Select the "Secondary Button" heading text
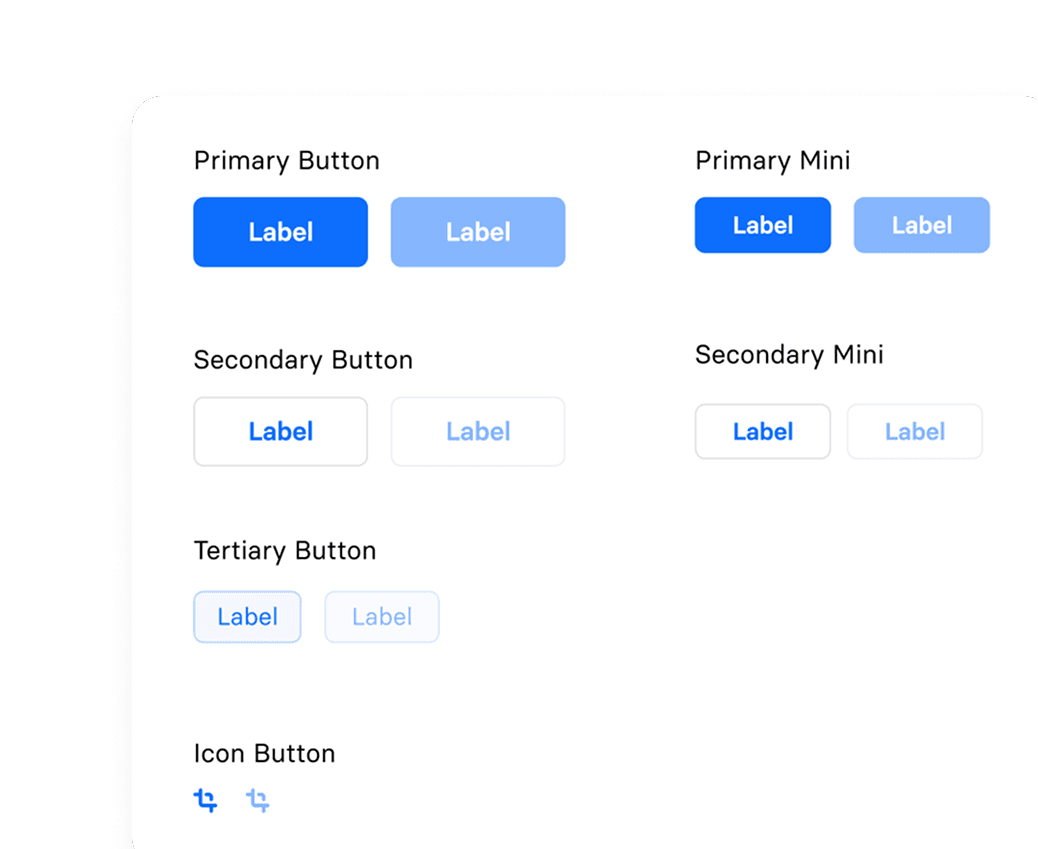This screenshot has width=1038, height=849. pos(302,360)
